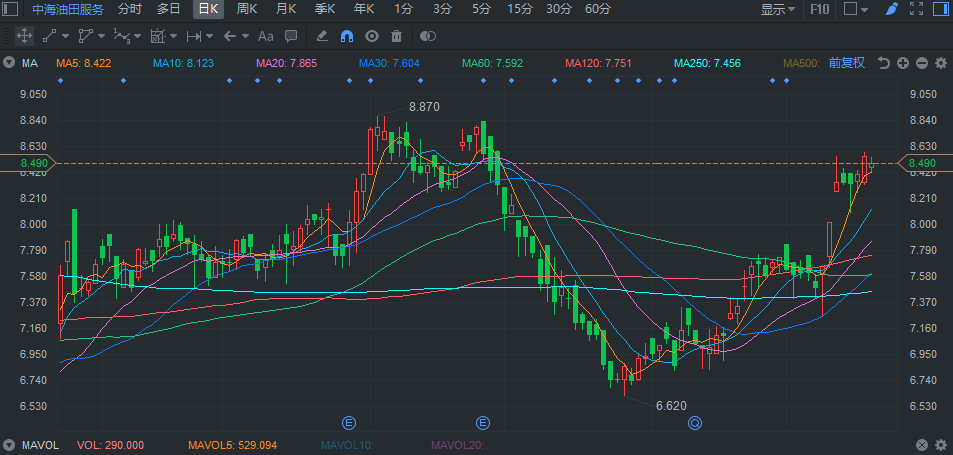953x455 pixels.
Task: Close the MAVOL volume panel
Action: click(x=922, y=445)
